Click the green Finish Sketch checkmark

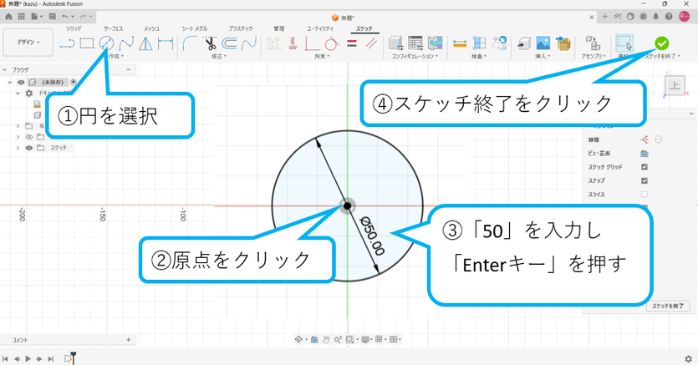661,43
